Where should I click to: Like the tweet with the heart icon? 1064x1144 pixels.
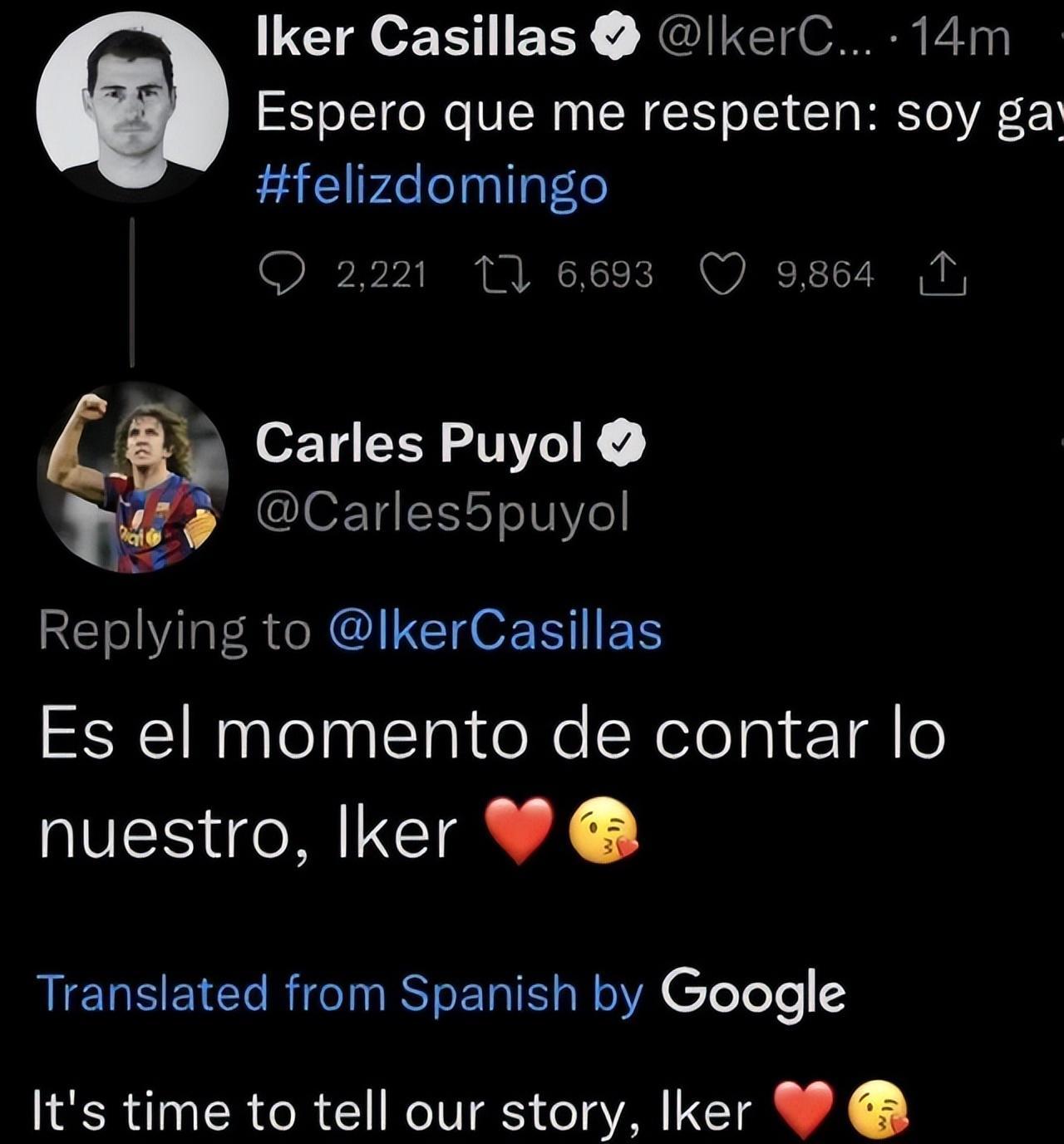722,275
